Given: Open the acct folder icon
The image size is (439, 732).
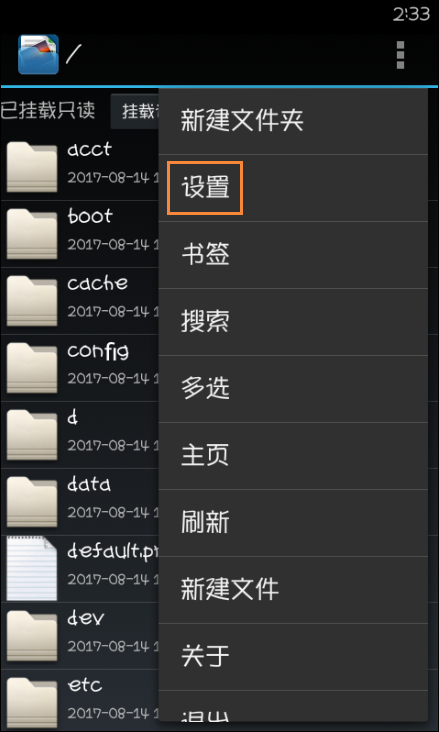Looking at the screenshot, I should [x=32, y=167].
